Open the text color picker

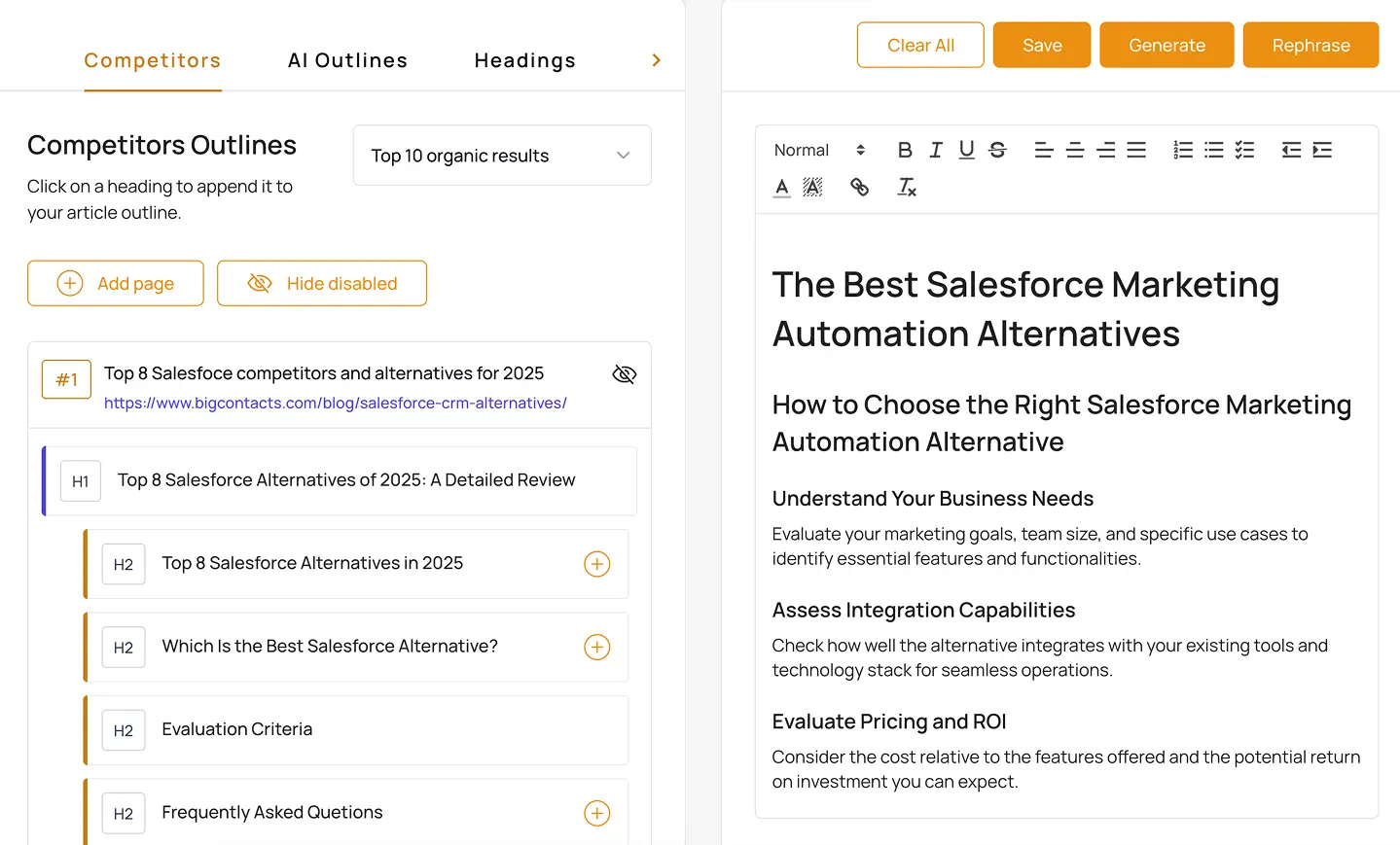pyautogui.click(x=782, y=187)
